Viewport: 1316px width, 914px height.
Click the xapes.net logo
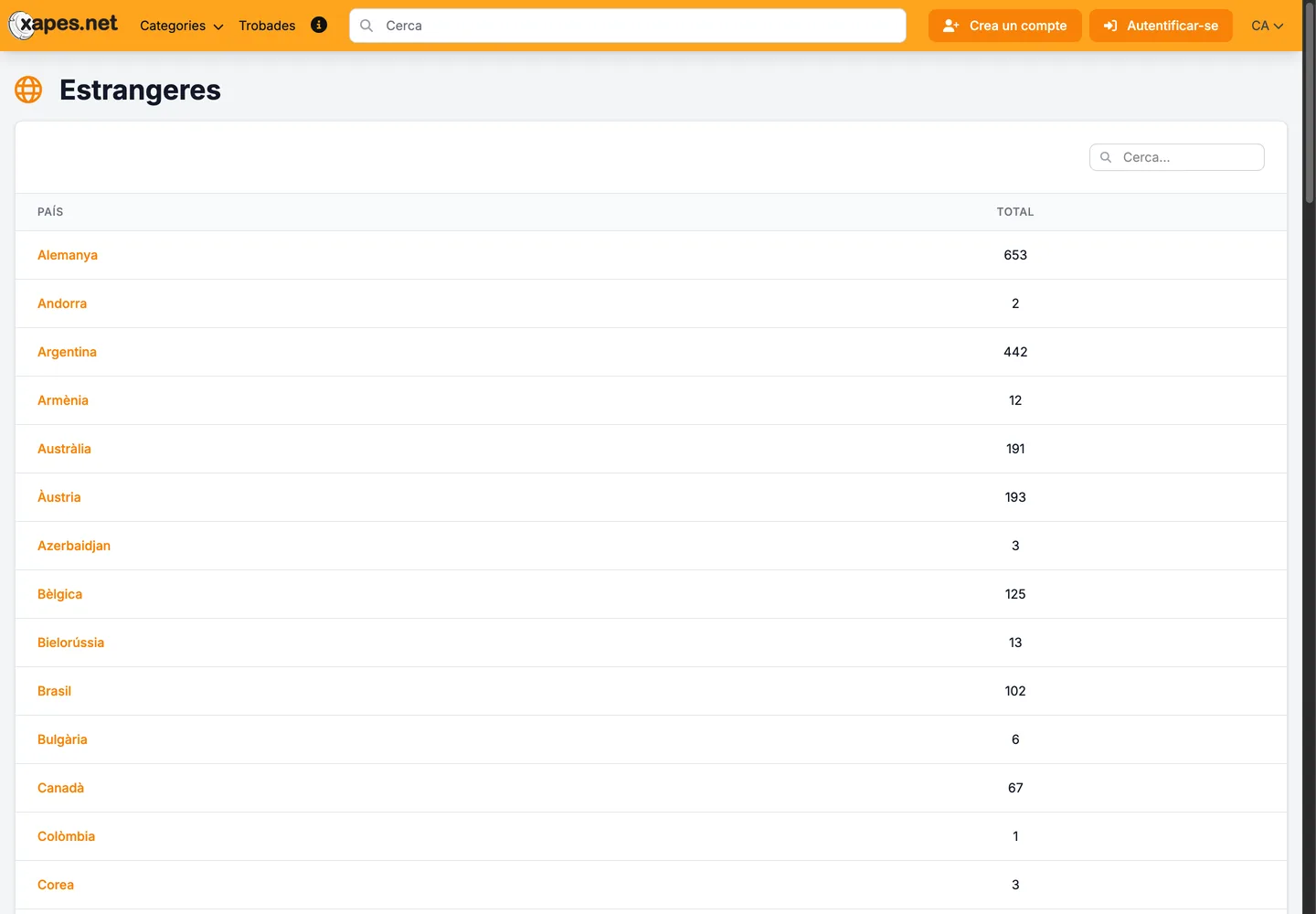[63, 25]
